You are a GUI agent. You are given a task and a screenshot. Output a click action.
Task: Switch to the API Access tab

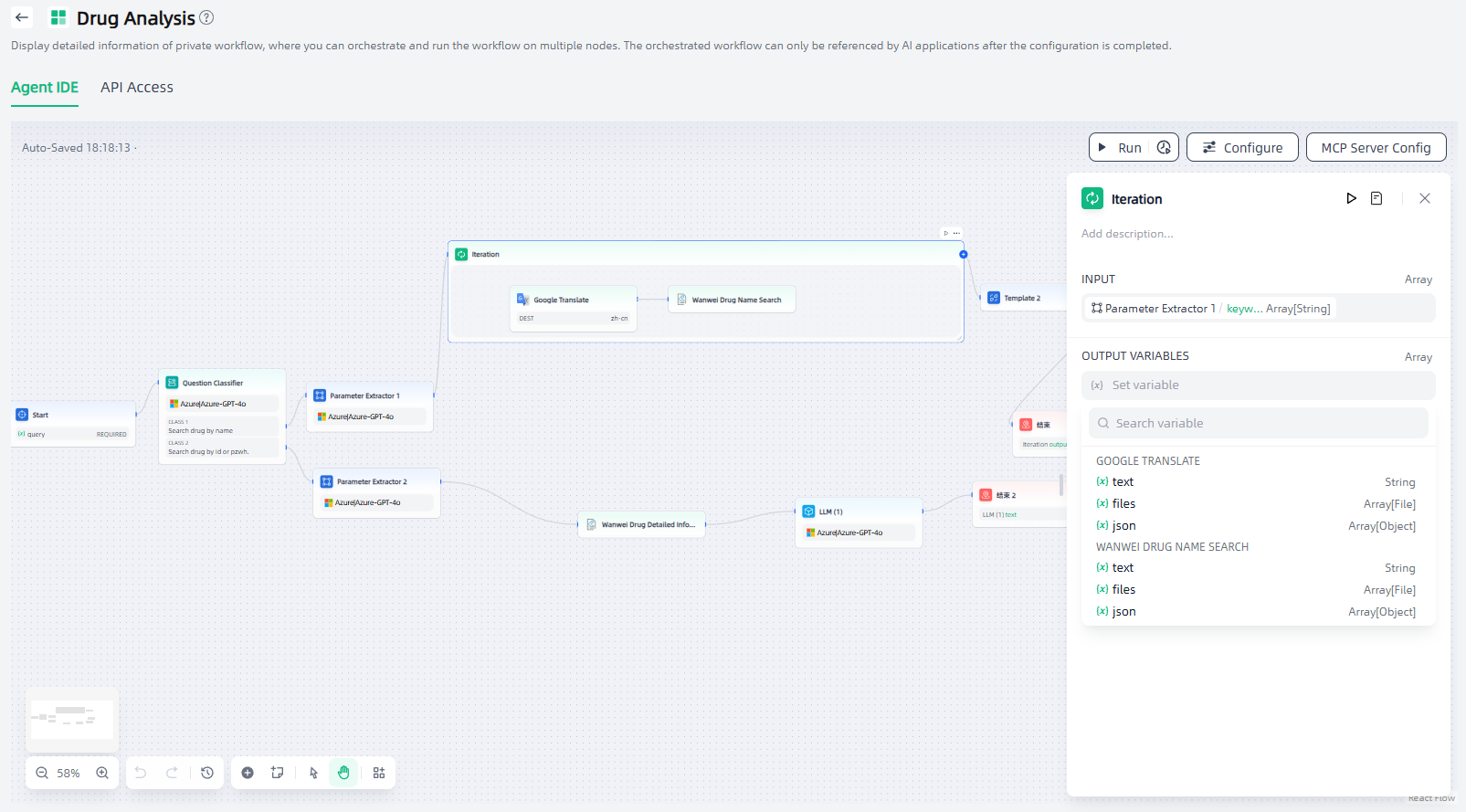(137, 88)
